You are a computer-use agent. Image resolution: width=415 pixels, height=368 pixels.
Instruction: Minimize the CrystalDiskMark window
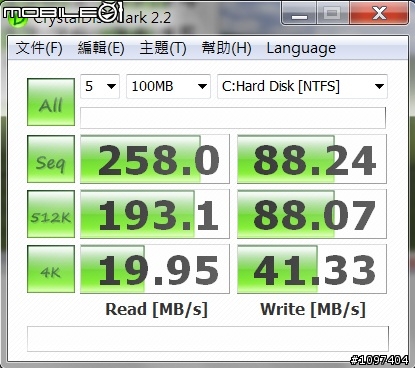[x=299, y=13]
